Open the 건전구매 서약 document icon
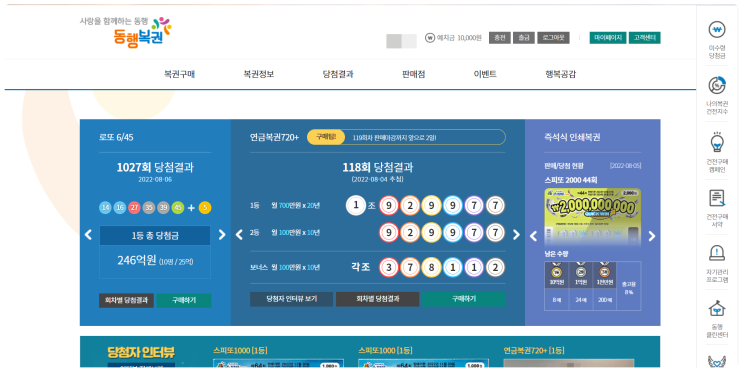 point(717,198)
